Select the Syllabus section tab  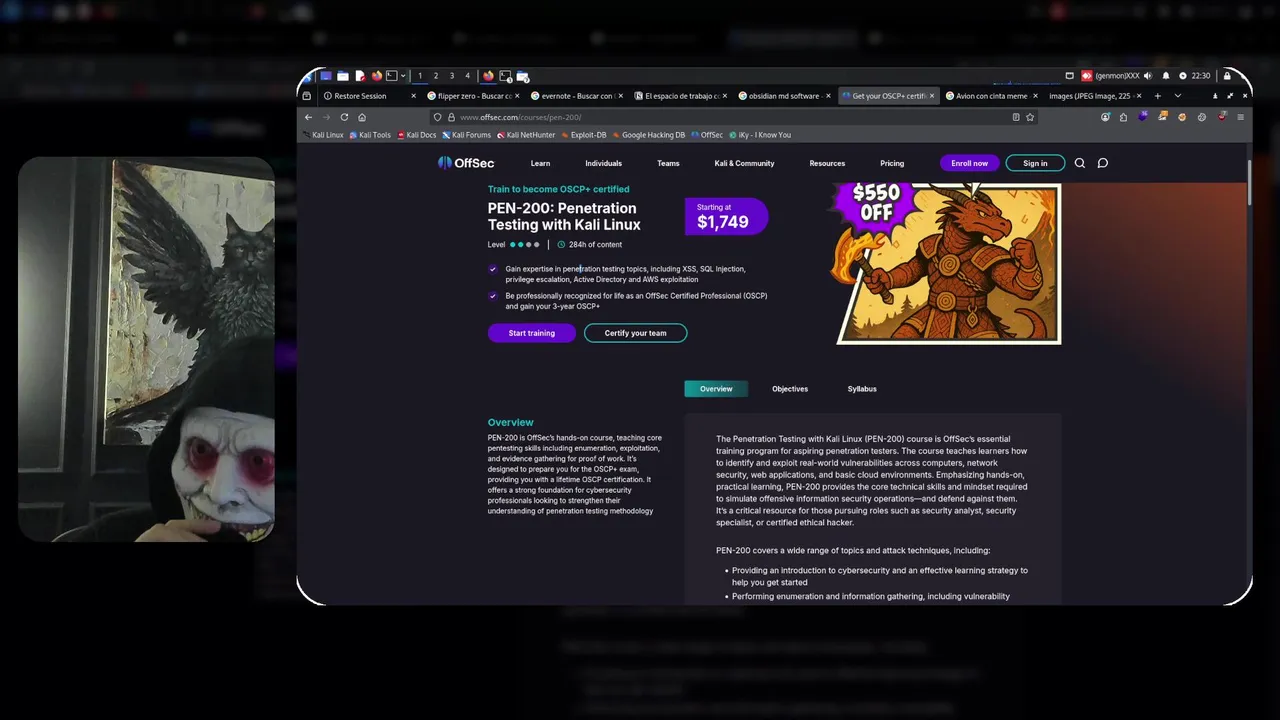pos(862,389)
